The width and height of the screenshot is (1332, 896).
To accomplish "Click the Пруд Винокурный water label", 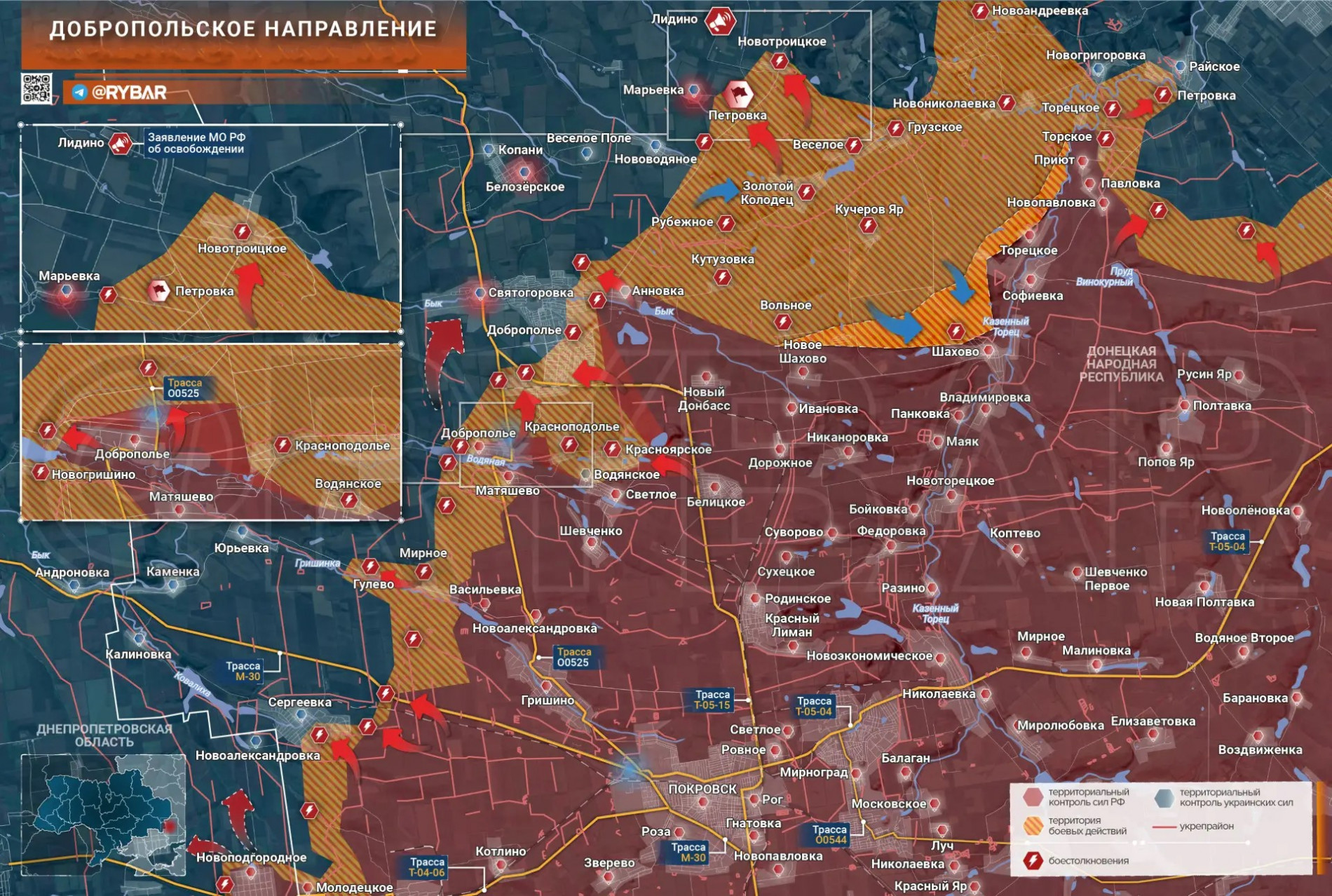I will pos(1104,276).
